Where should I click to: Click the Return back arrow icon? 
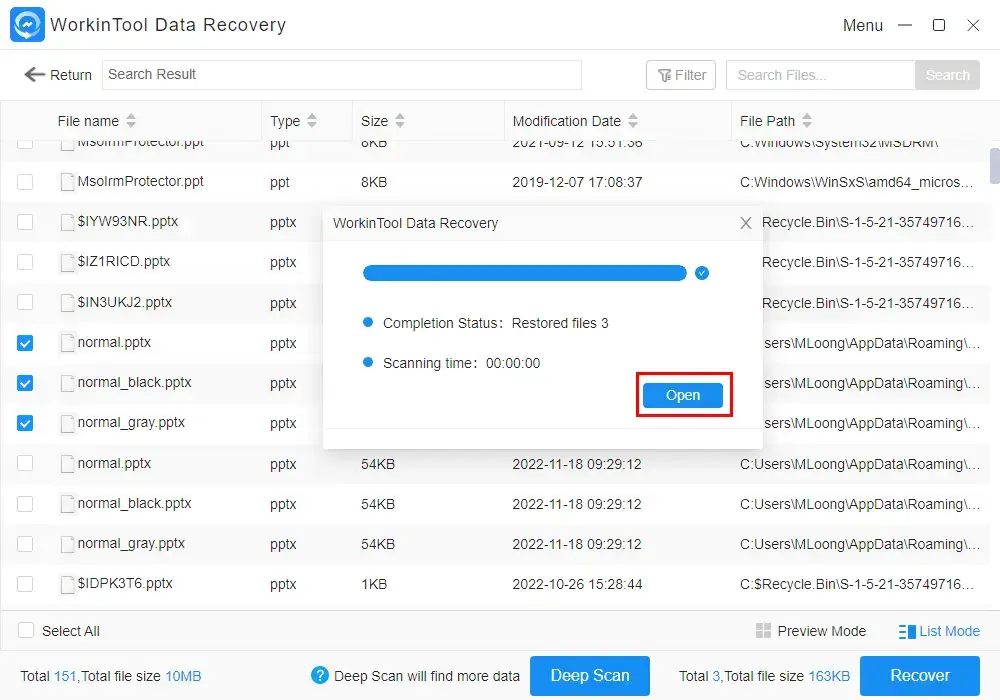(34, 75)
